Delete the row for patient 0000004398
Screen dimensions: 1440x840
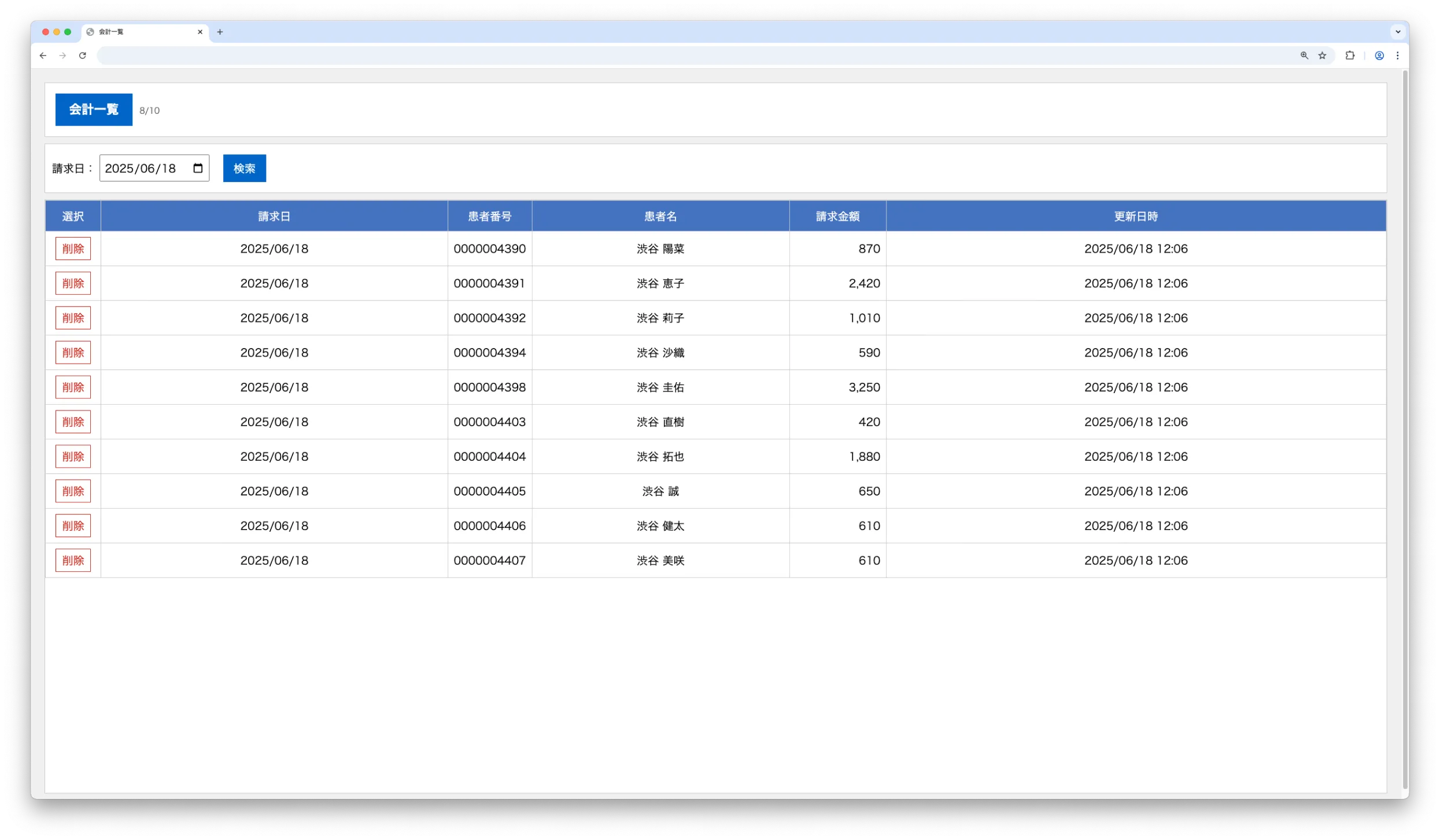[73, 387]
